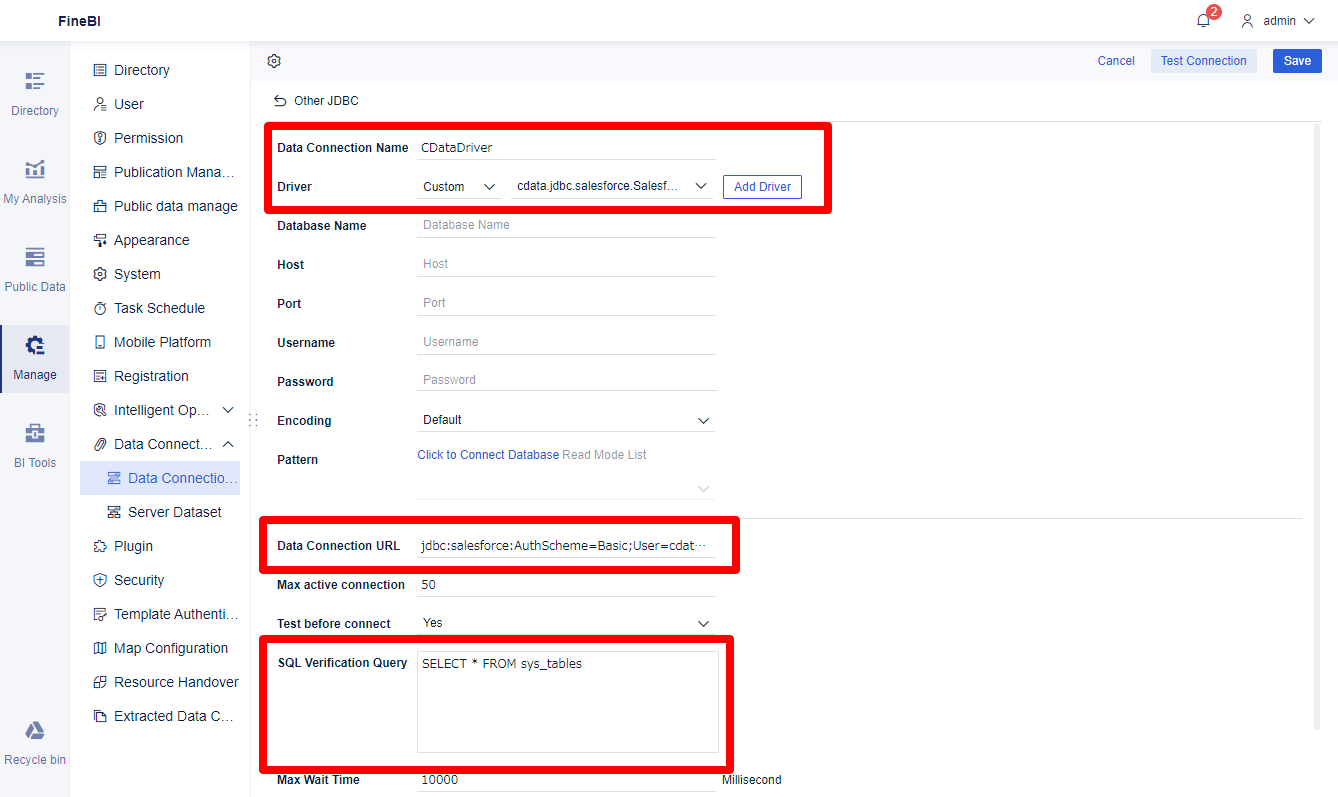The image size is (1338, 797).
Task: Click the sidebar resize handle dots
Action: (x=251, y=420)
